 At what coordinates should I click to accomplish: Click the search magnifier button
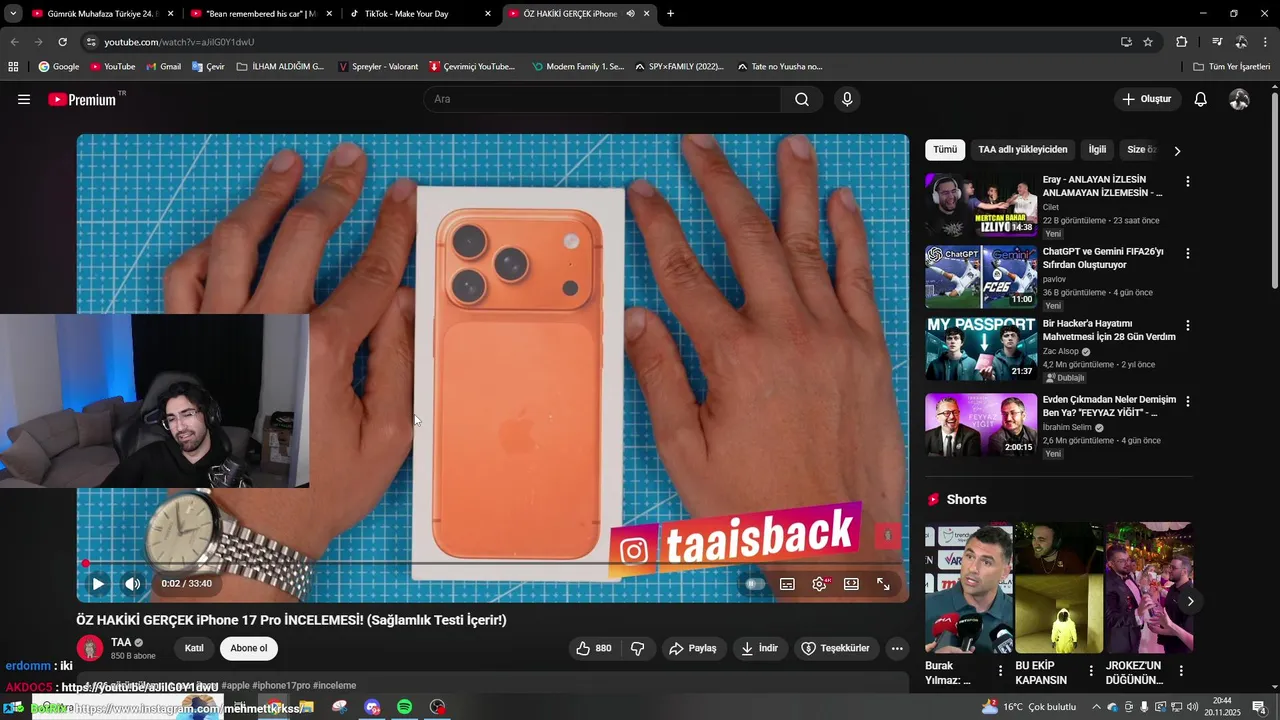click(x=802, y=99)
